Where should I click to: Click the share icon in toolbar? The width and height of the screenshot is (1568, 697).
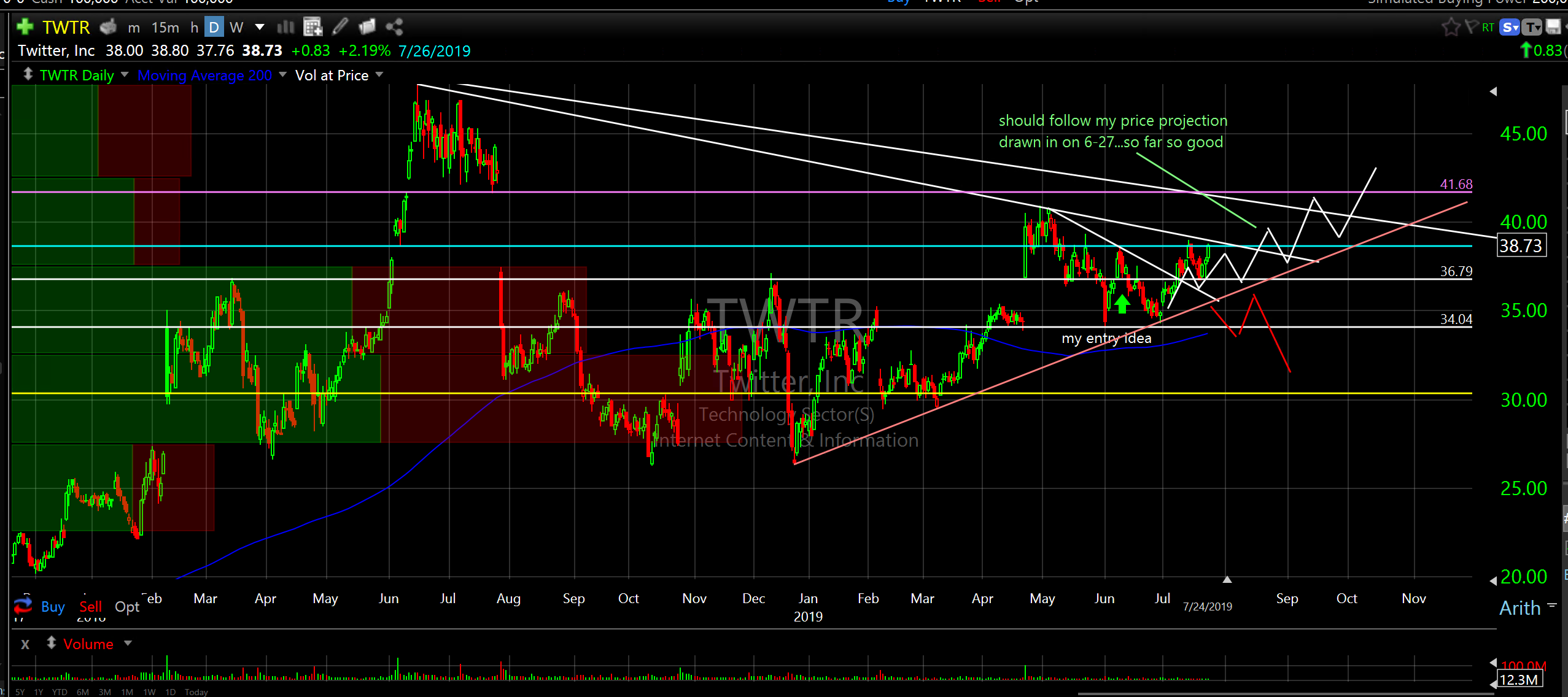[394, 27]
